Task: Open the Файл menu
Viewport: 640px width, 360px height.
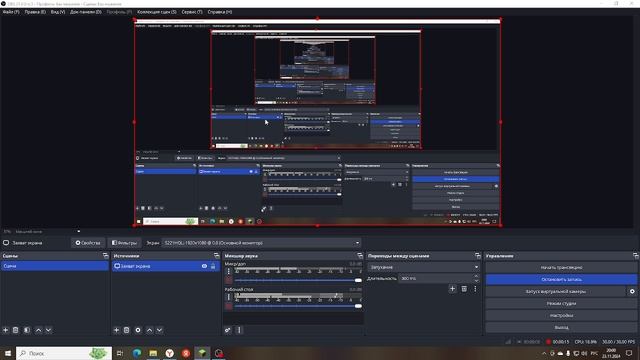Action: (x=11, y=12)
